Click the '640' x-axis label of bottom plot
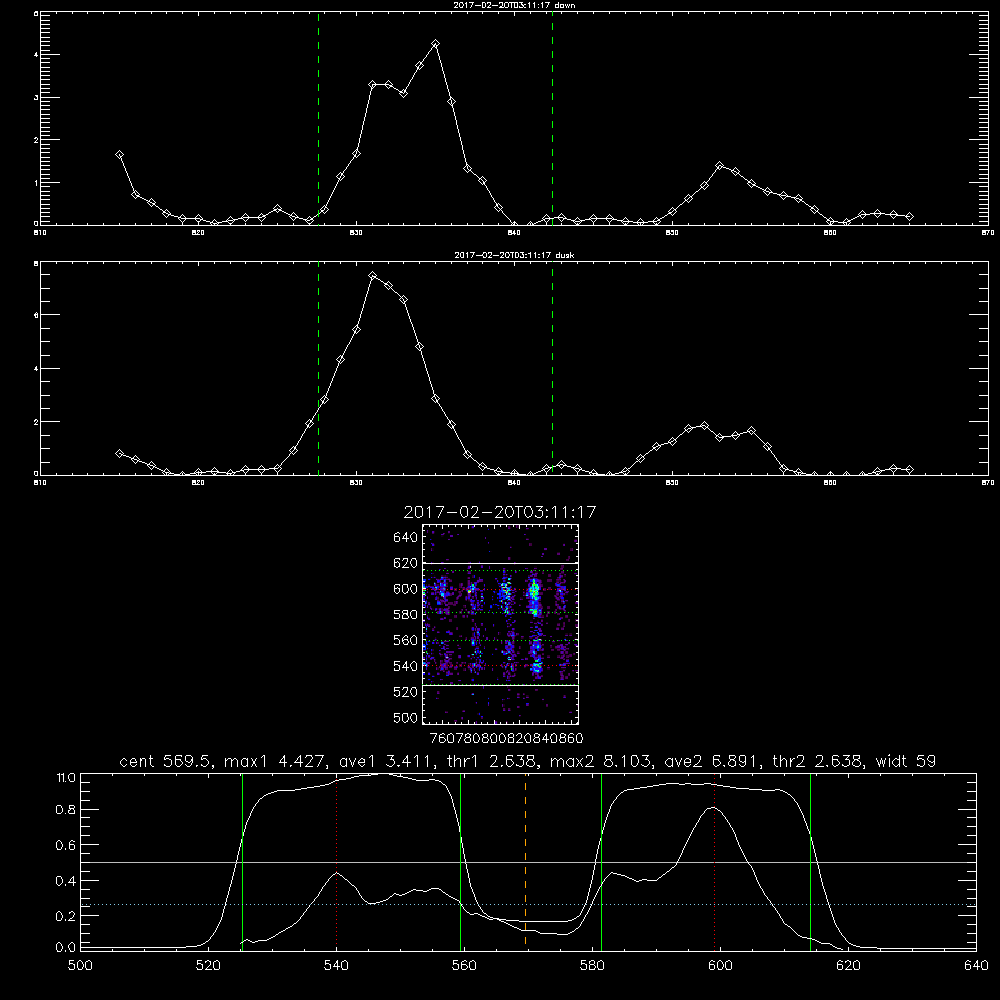1000x1000 pixels. [976, 966]
